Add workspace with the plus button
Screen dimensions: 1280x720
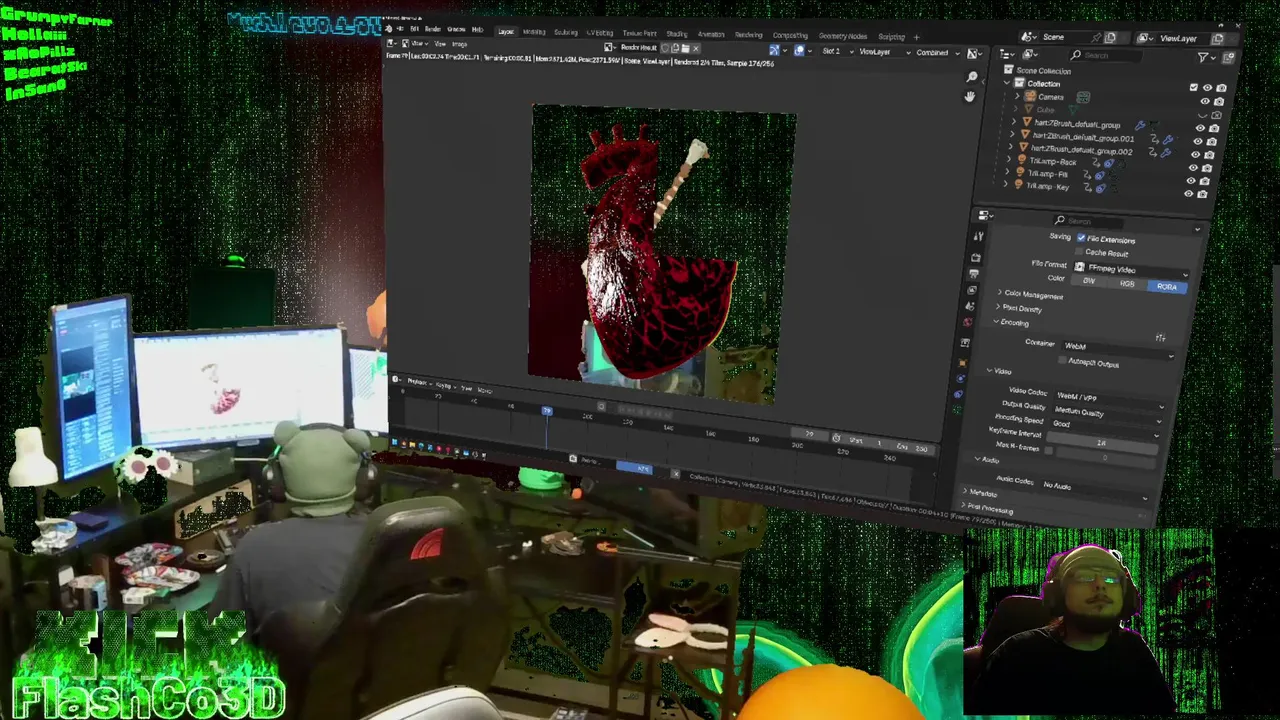[916, 37]
